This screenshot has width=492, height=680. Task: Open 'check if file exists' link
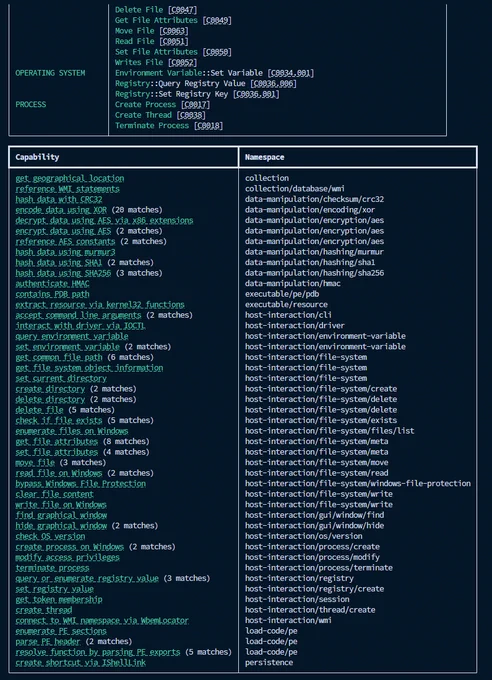59,420
